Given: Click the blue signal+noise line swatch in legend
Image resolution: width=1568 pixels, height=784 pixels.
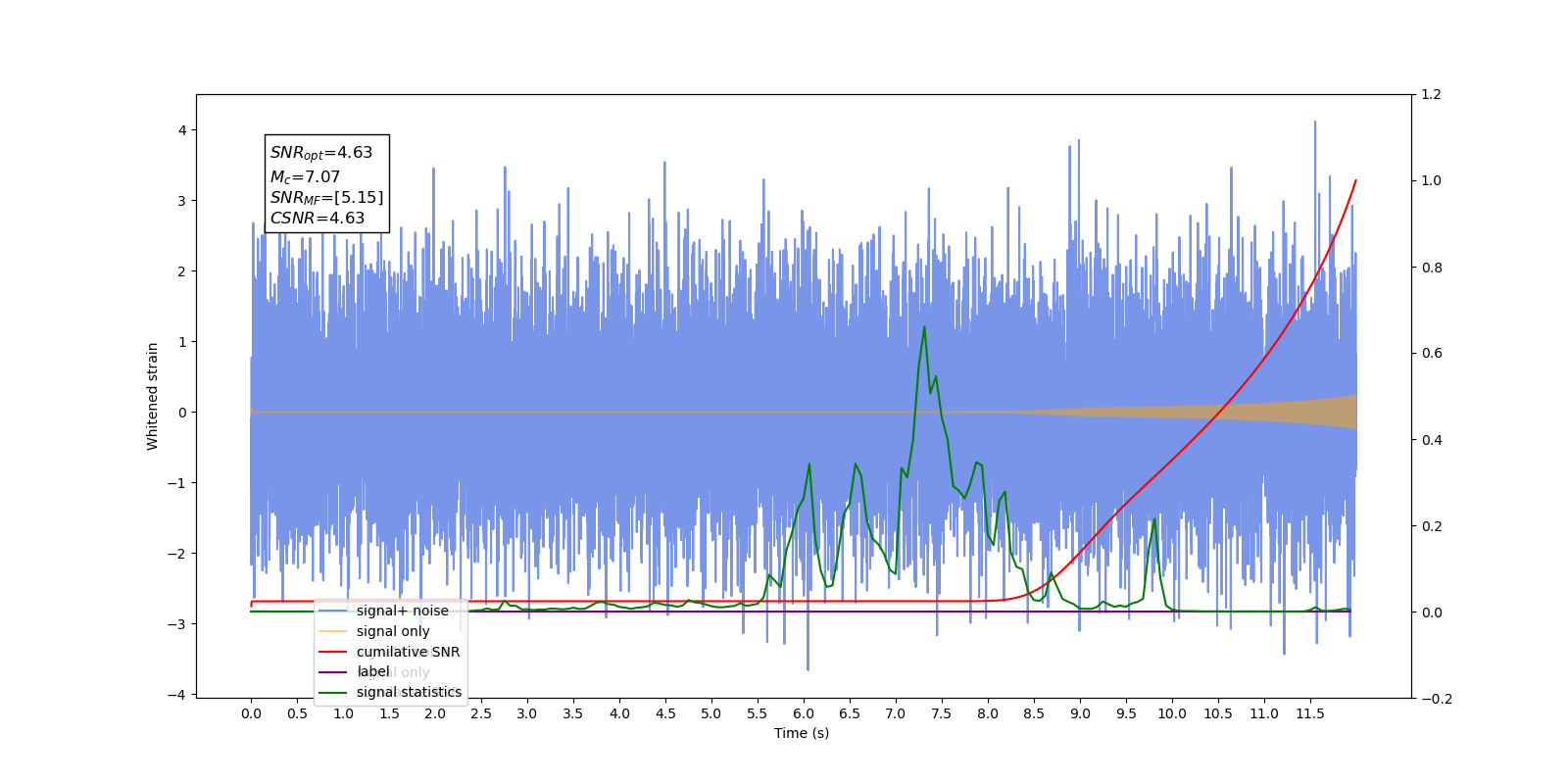Looking at the screenshot, I should pyautogui.click(x=333, y=611).
